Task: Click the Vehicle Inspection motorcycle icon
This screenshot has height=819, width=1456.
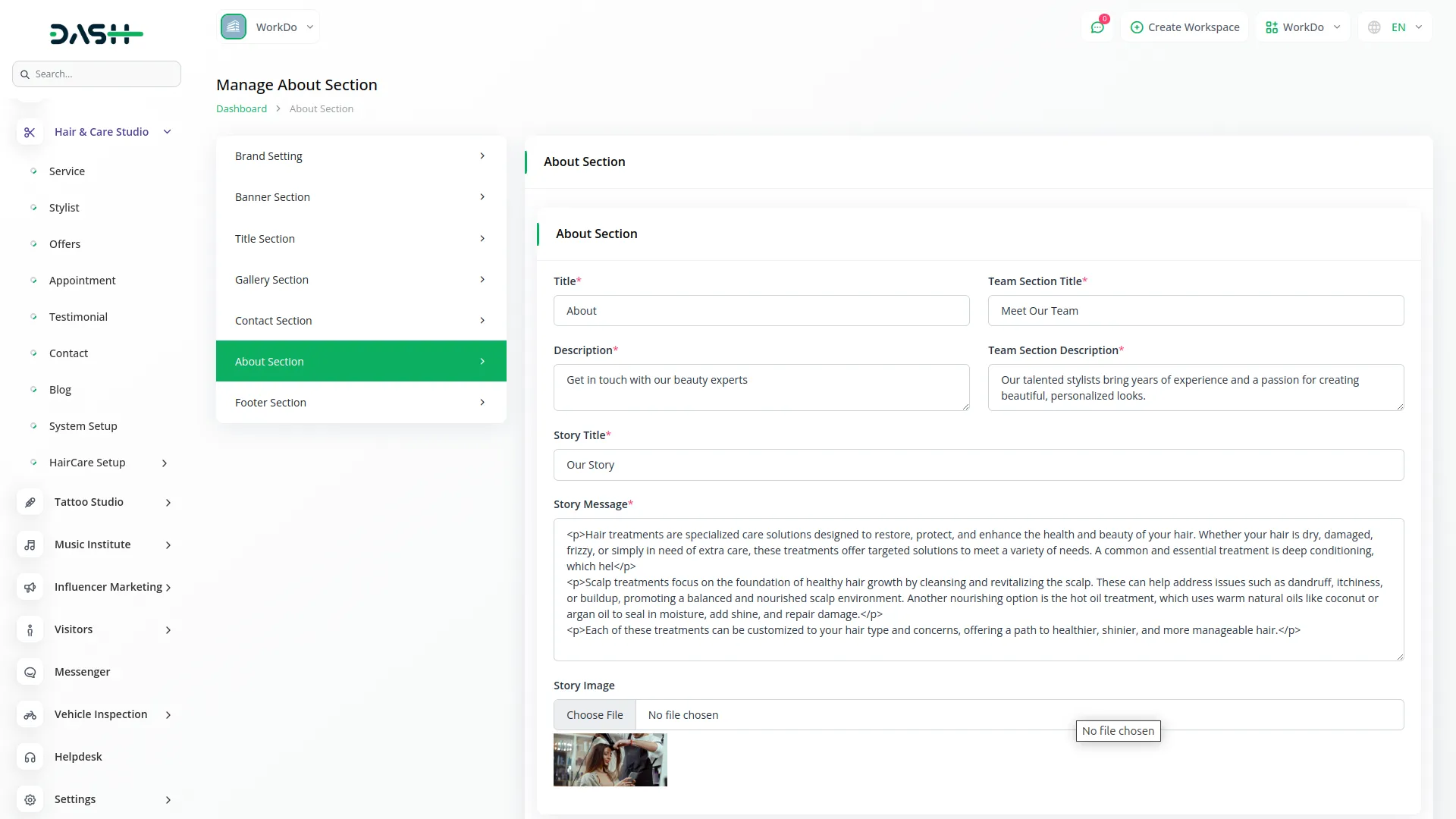Action: pyautogui.click(x=30, y=714)
